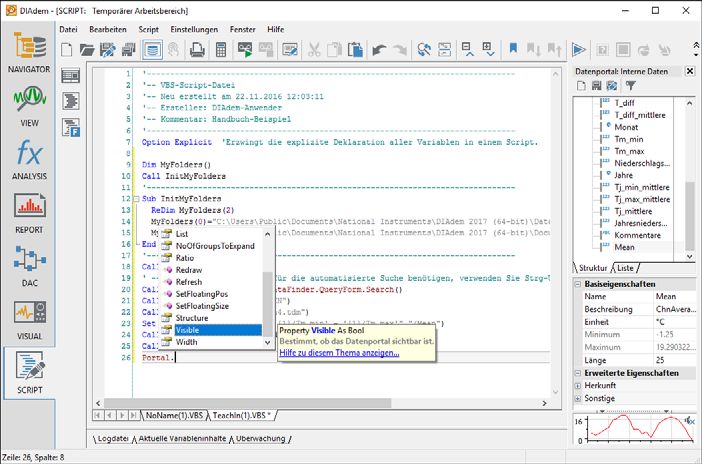Save all scripts with multi-disk icon
The height and width of the screenshot is (464, 702).
pyautogui.click(x=128, y=50)
